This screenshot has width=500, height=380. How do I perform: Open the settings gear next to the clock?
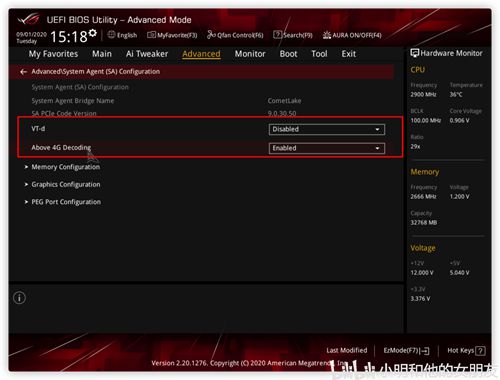(x=93, y=33)
